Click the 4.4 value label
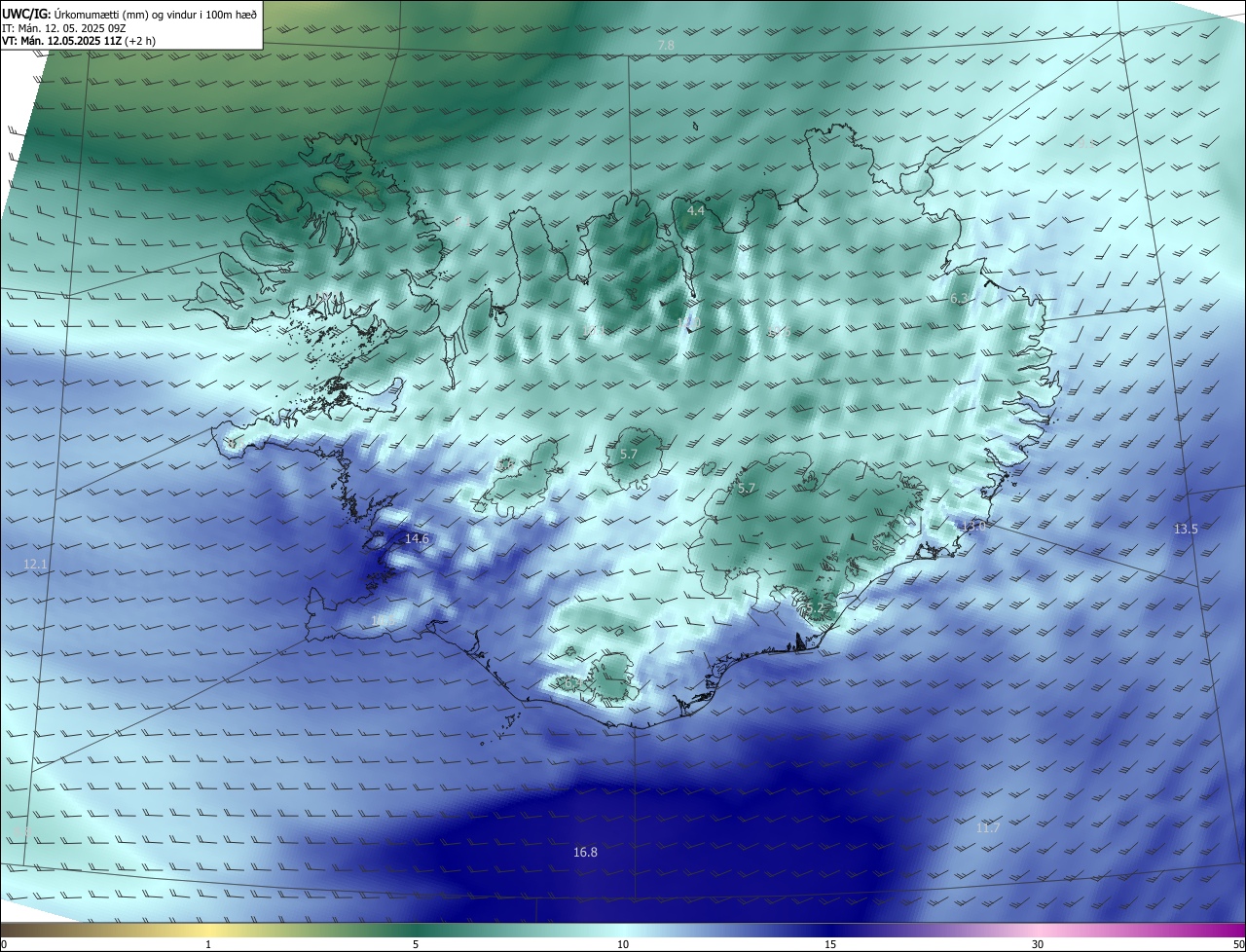This screenshot has width=1246, height=952. (x=695, y=210)
